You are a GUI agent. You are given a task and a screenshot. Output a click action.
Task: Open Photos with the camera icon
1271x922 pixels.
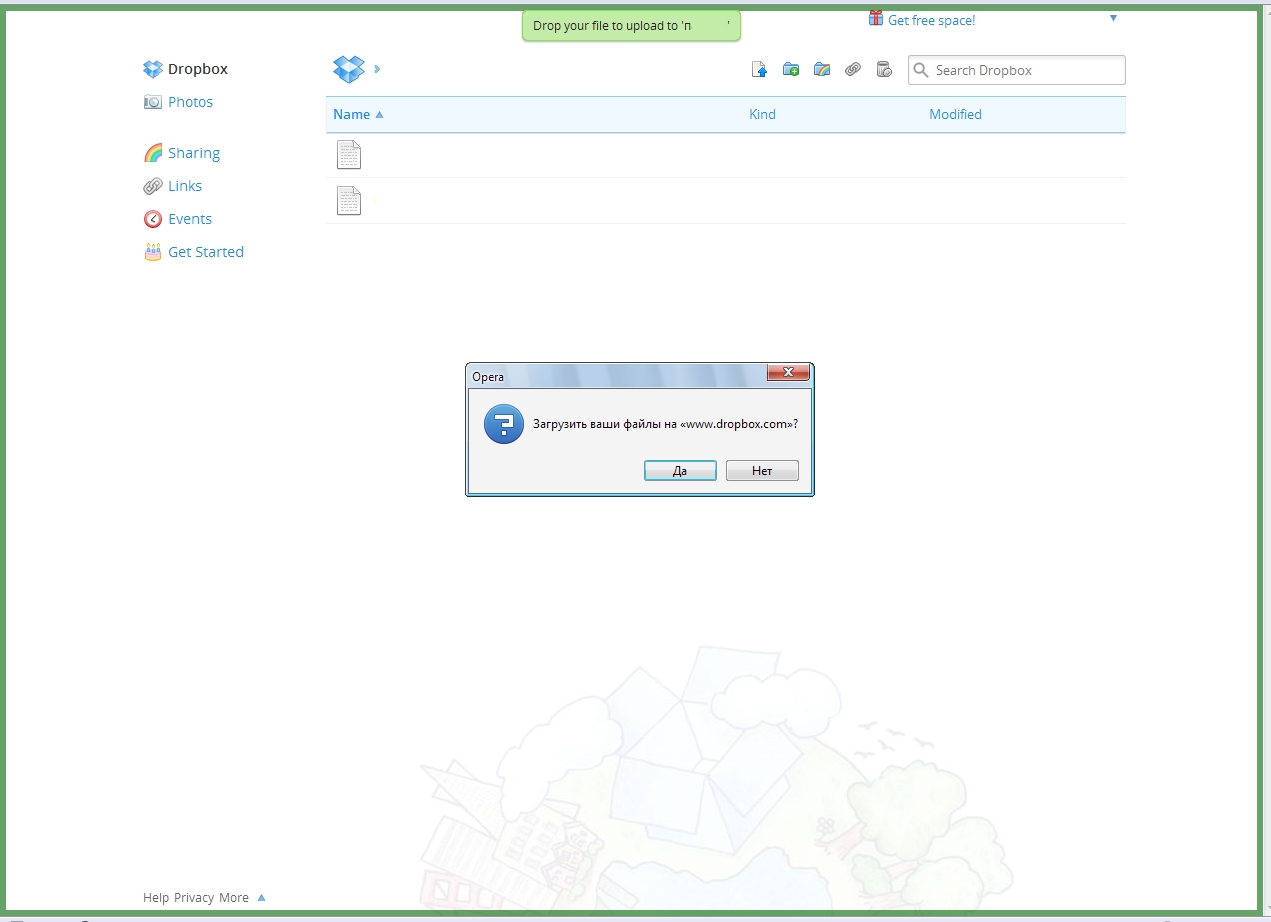point(178,102)
